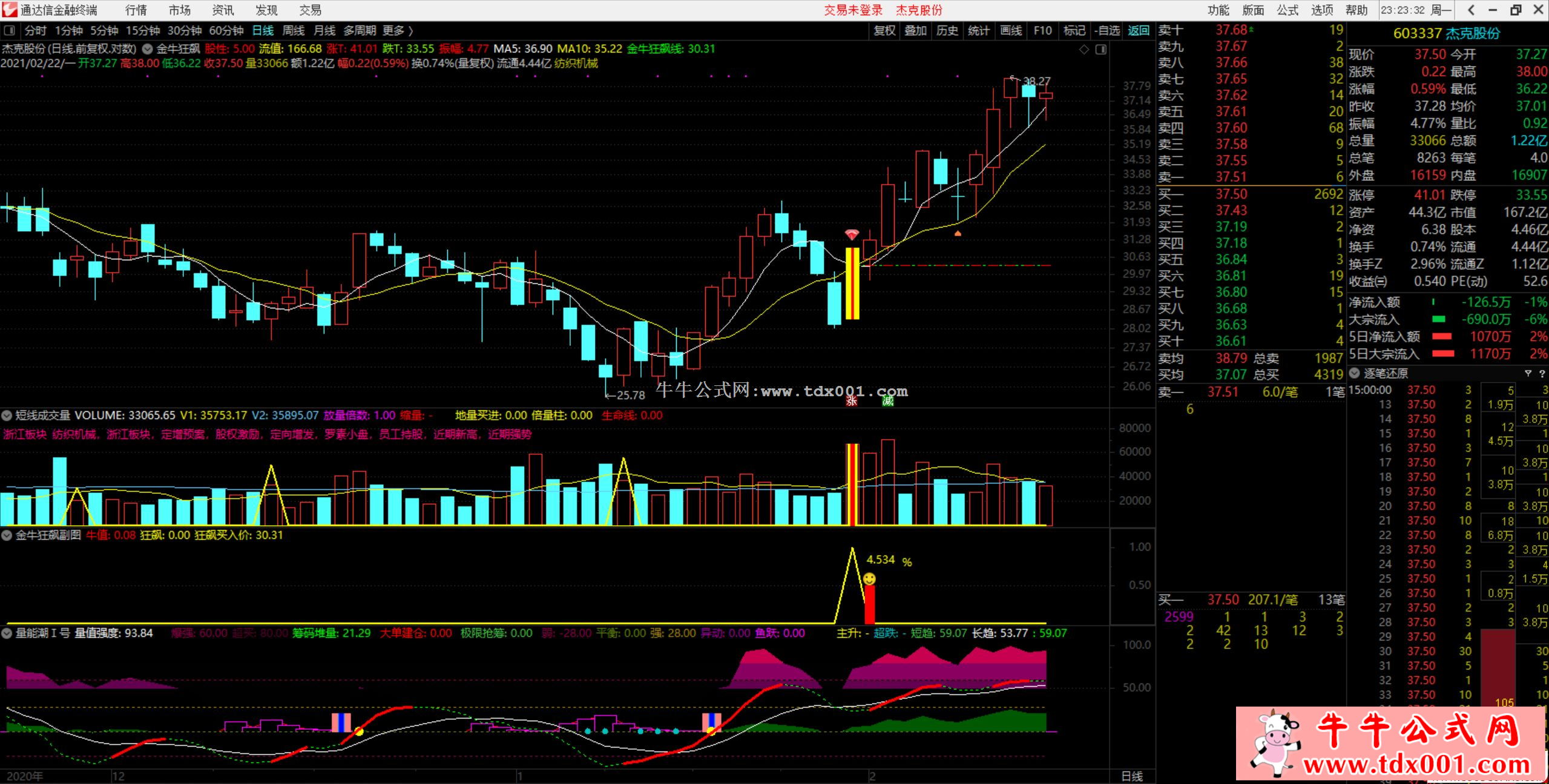Image resolution: width=1549 pixels, height=784 pixels.
Task: Switch to the 月线 monthly tab
Action: pyautogui.click(x=324, y=30)
